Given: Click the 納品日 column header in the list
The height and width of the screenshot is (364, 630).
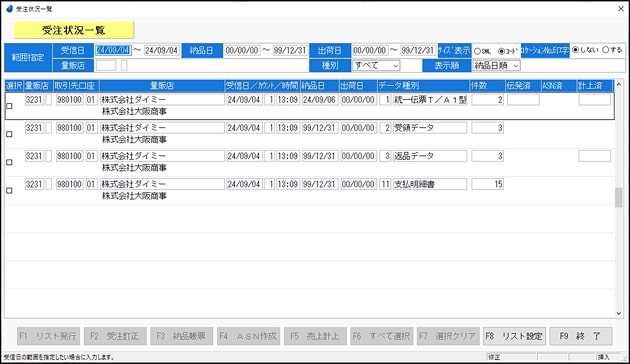Looking at the screenshot, I should coord(319,86).
